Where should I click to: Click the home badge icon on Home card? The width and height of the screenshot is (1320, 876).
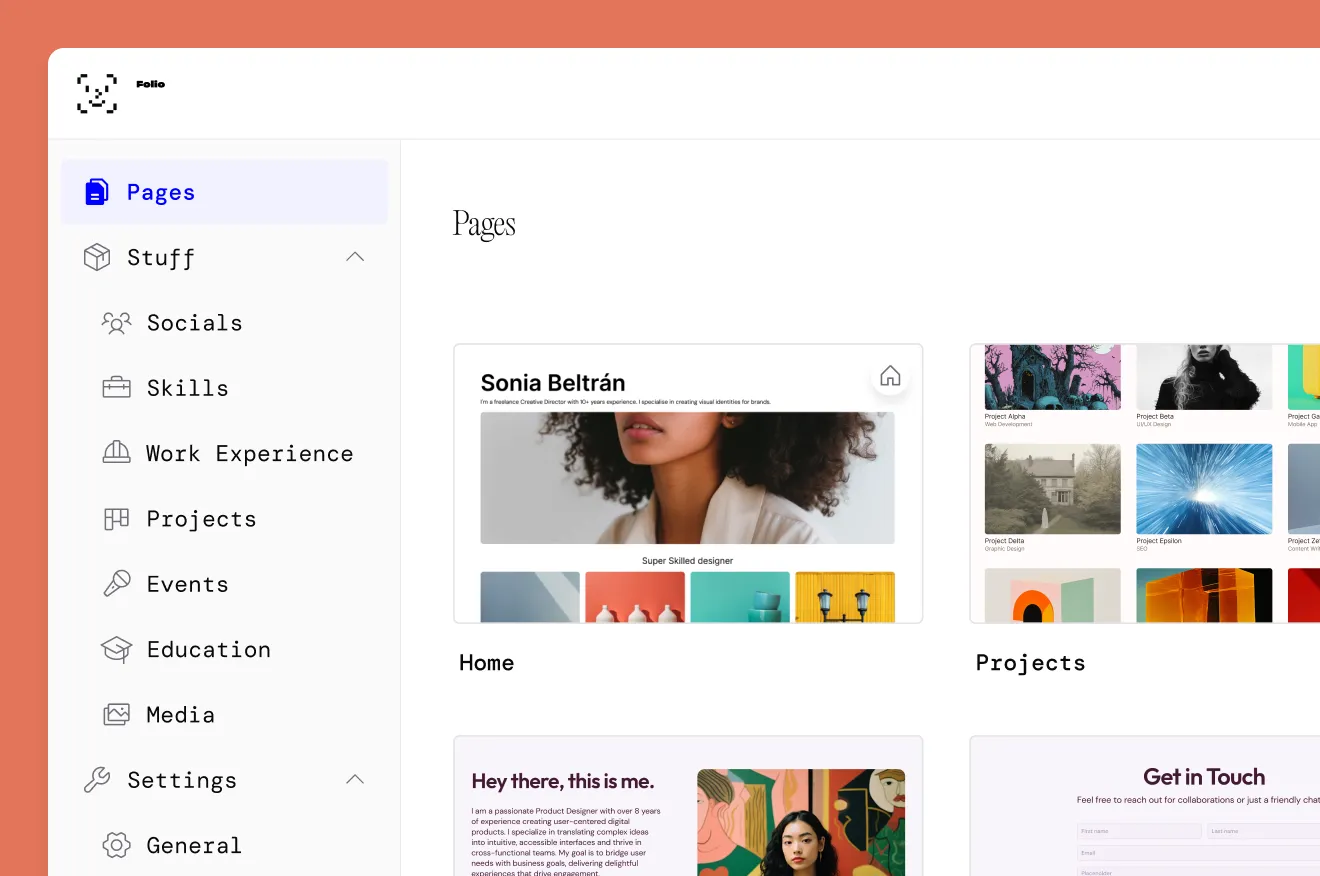click(890, 376)
